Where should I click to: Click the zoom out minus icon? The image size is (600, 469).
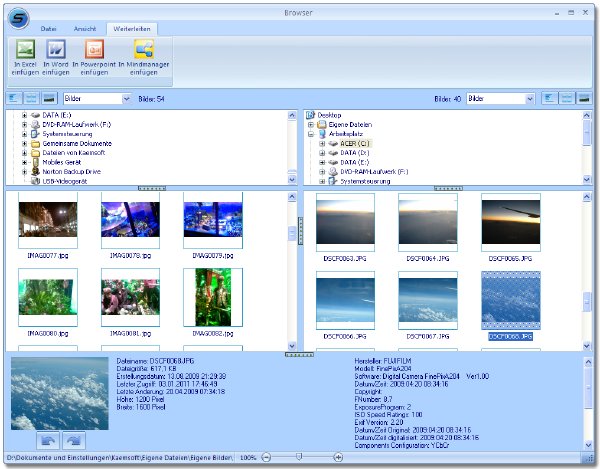tap(266, 457)
